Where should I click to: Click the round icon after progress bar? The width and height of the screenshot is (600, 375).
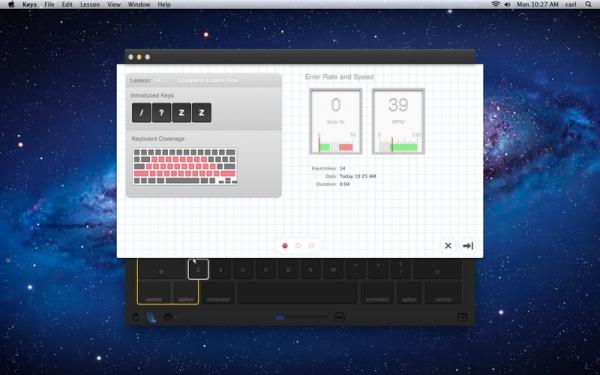click(339, 316)
